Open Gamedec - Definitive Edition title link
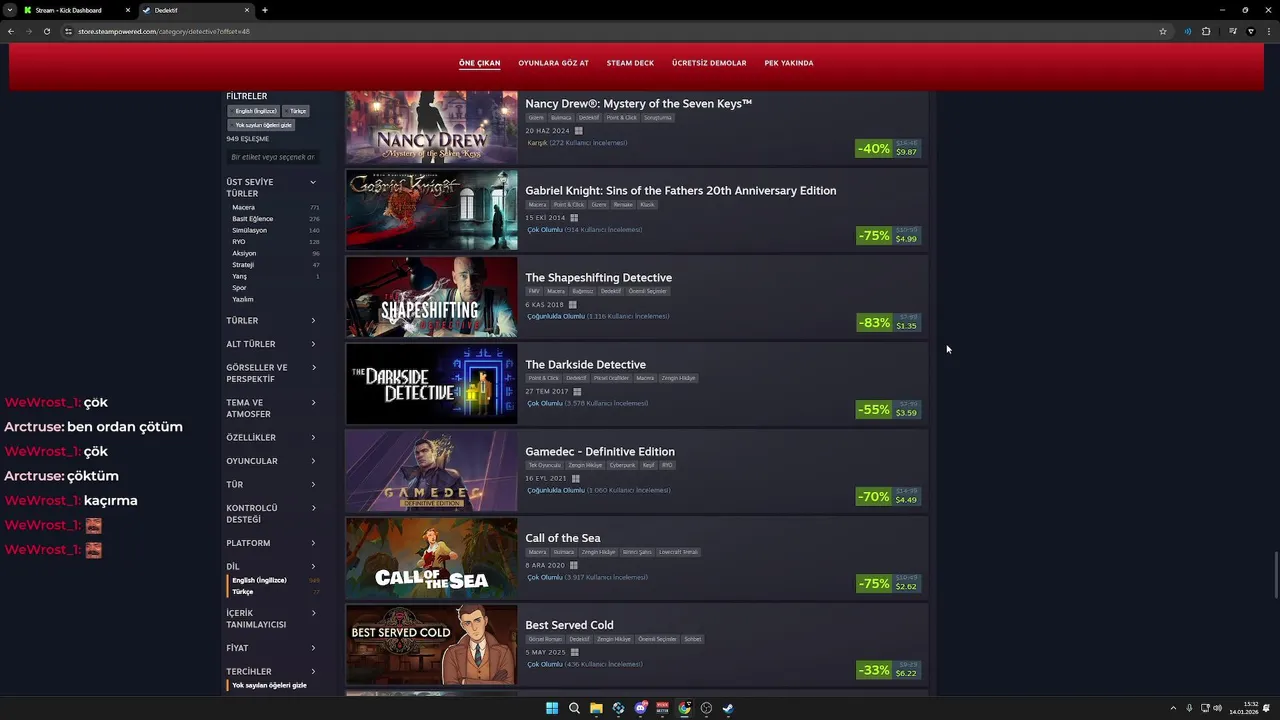The height and width of the screenshot is (720, 1280). [600, 451]
